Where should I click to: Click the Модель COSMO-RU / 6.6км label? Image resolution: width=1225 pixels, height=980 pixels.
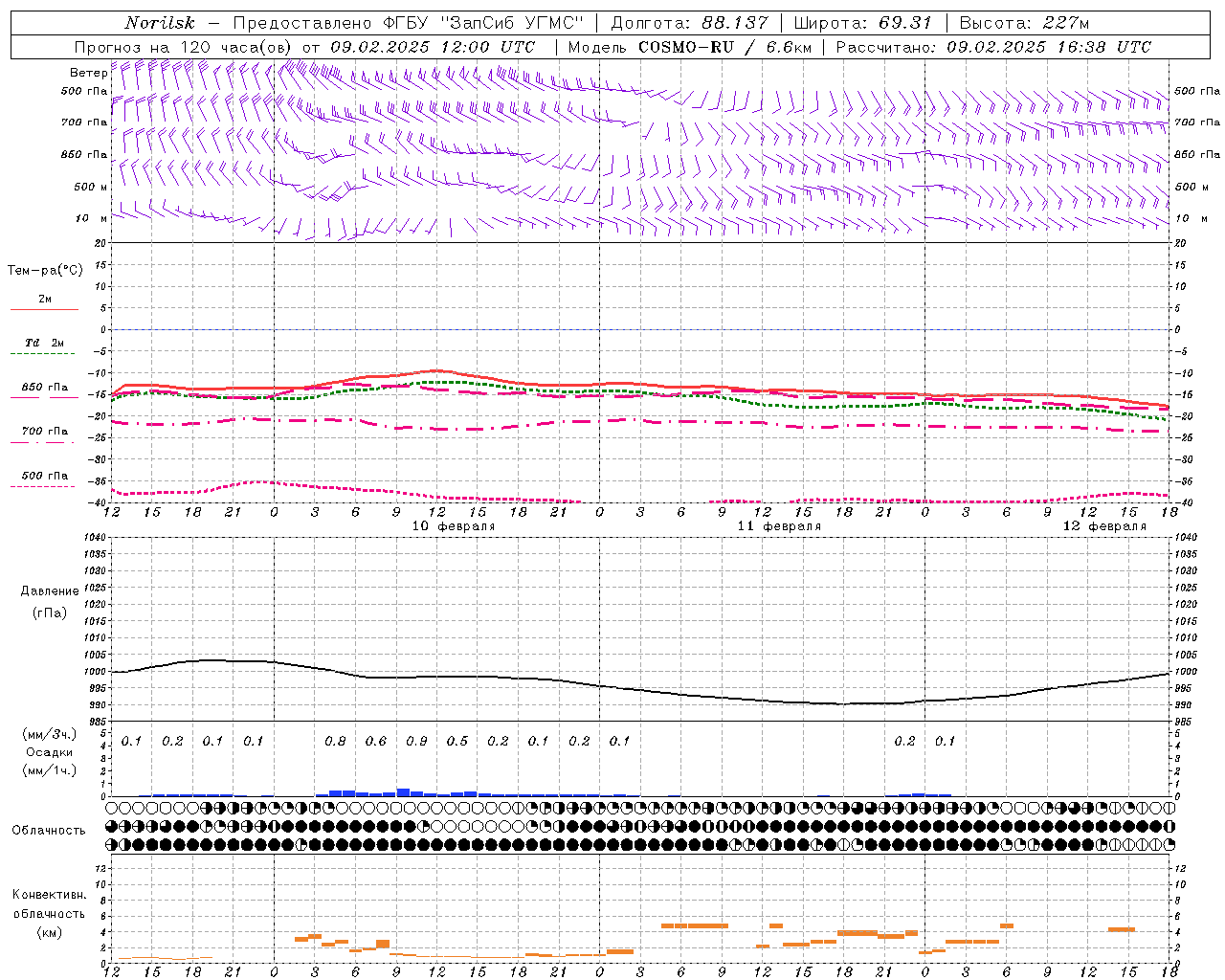(x=689, y=47)
